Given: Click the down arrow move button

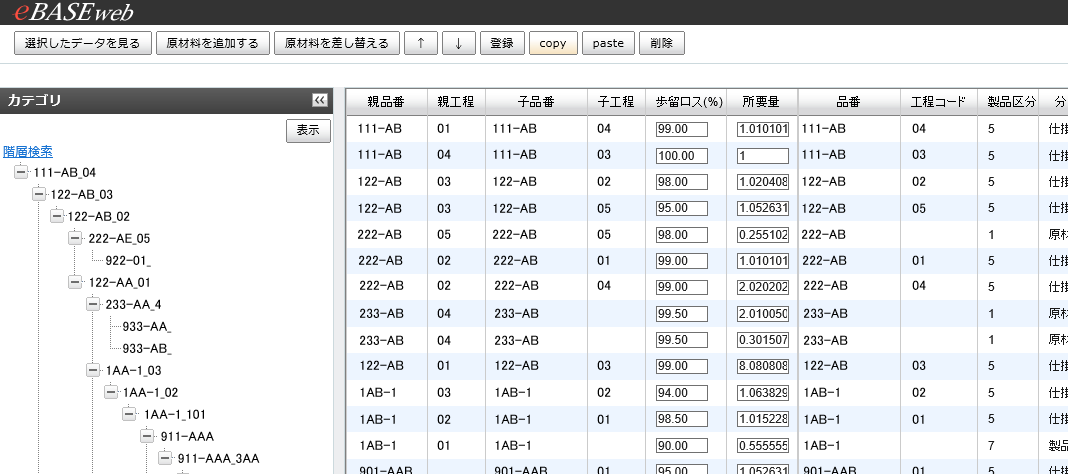Looking at the screenshot, I should coord(459,43).
